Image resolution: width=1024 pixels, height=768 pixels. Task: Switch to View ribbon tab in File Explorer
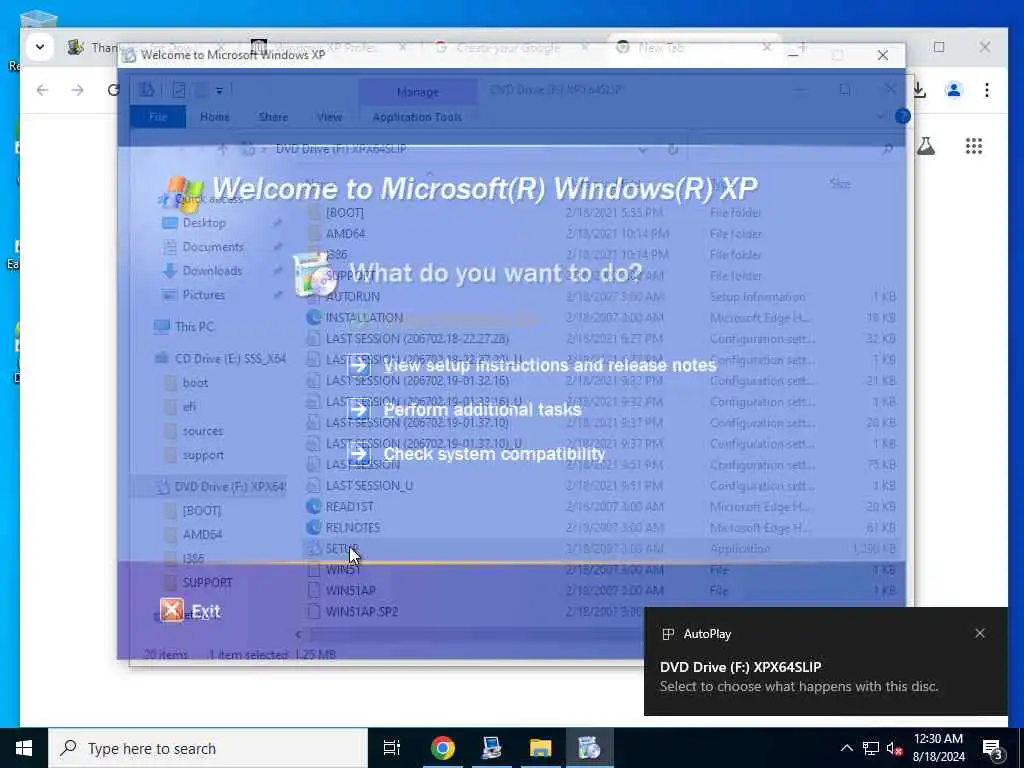[329, 117]
